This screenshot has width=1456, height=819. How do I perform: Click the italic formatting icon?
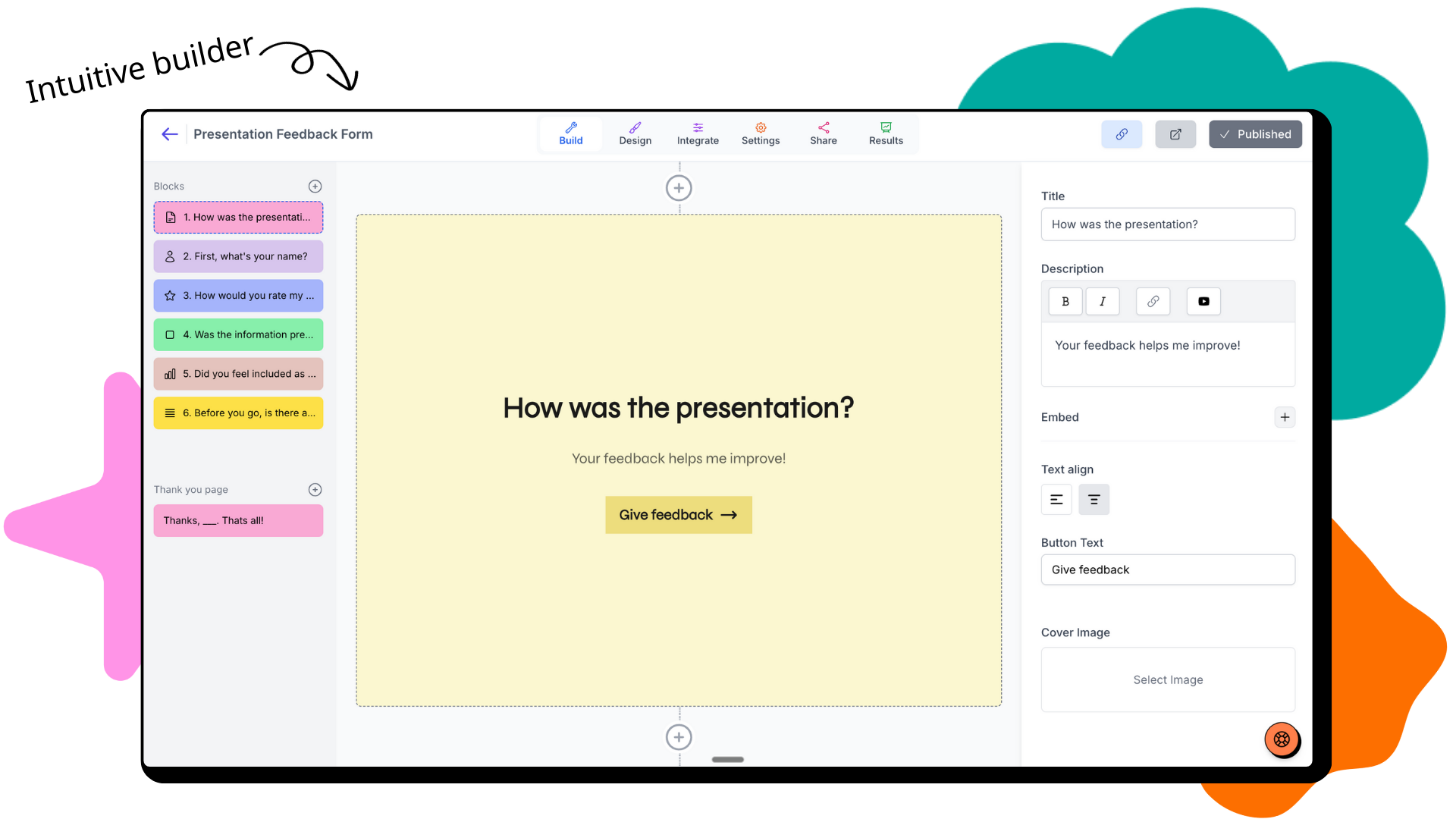tap(1103, 300)
